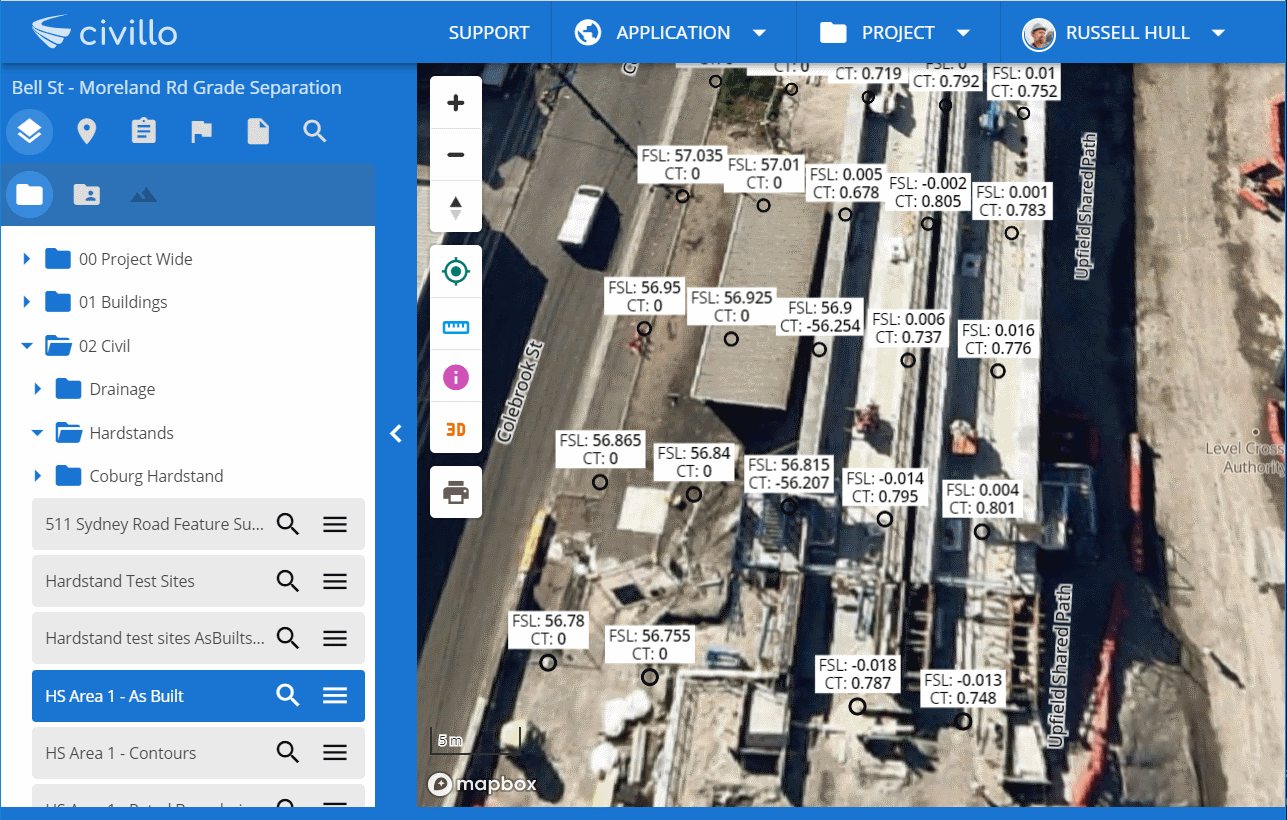Click survey point labeled FSL 56.865
Viewport: 1287px width, 820px height.
coord(600,482)
